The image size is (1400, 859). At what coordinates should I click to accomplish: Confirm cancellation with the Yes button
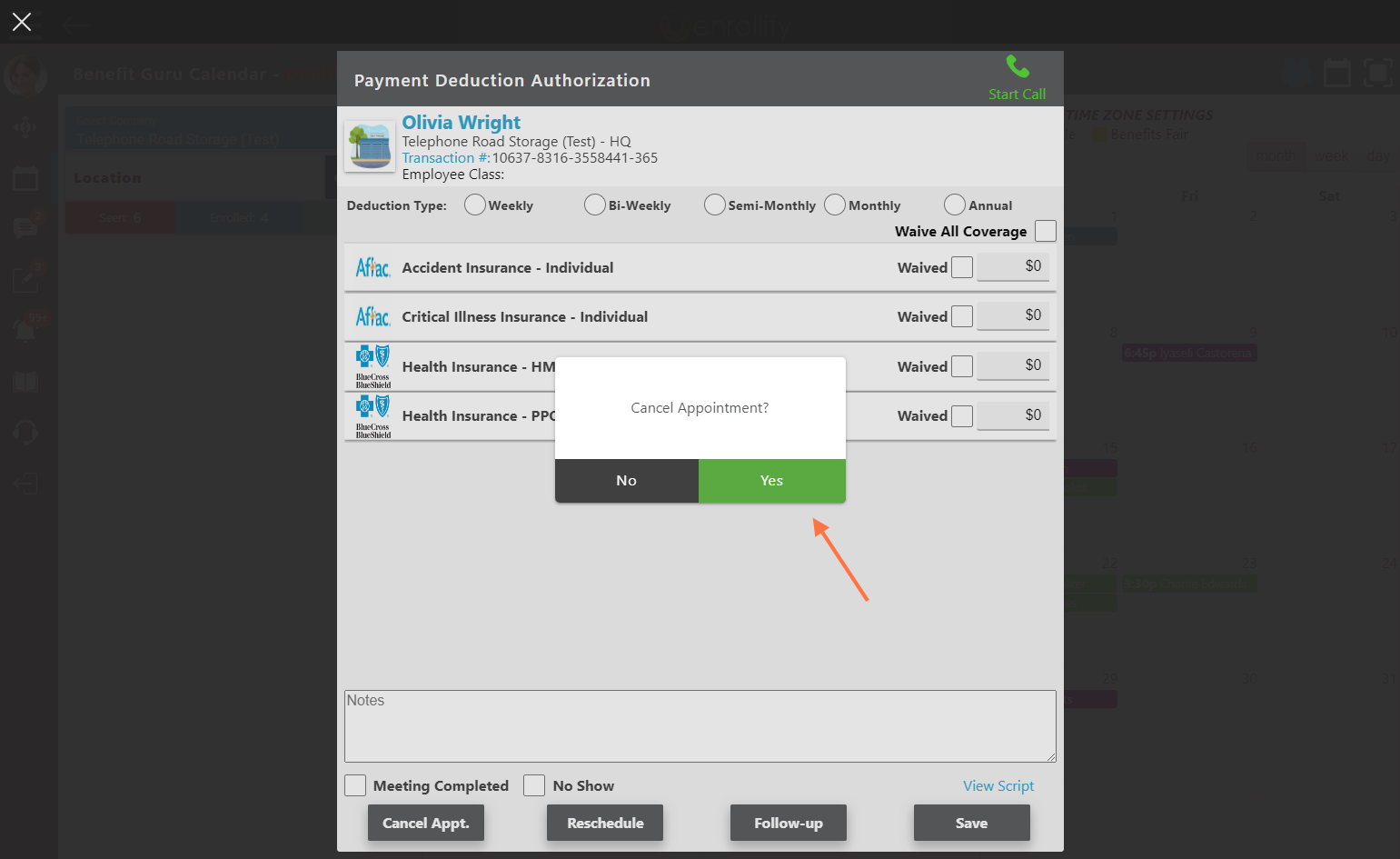pos(772,481)
